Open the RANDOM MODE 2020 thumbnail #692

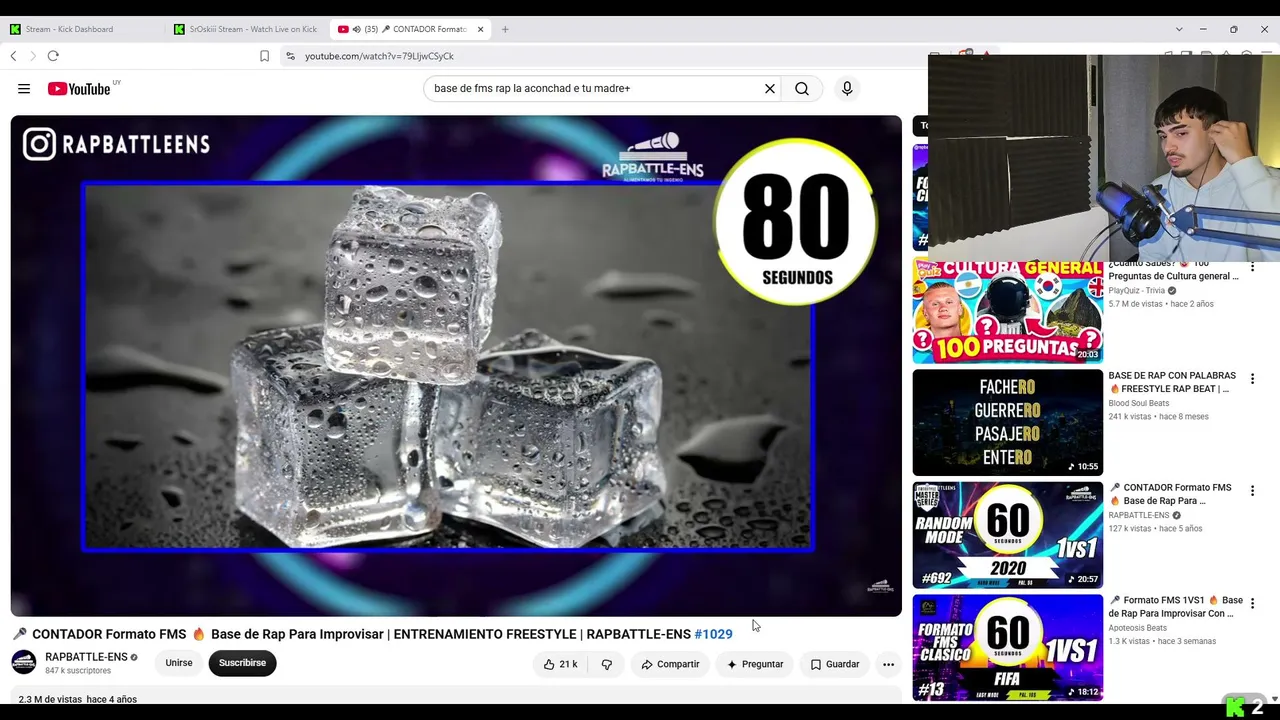click(x=1007, y=535)
